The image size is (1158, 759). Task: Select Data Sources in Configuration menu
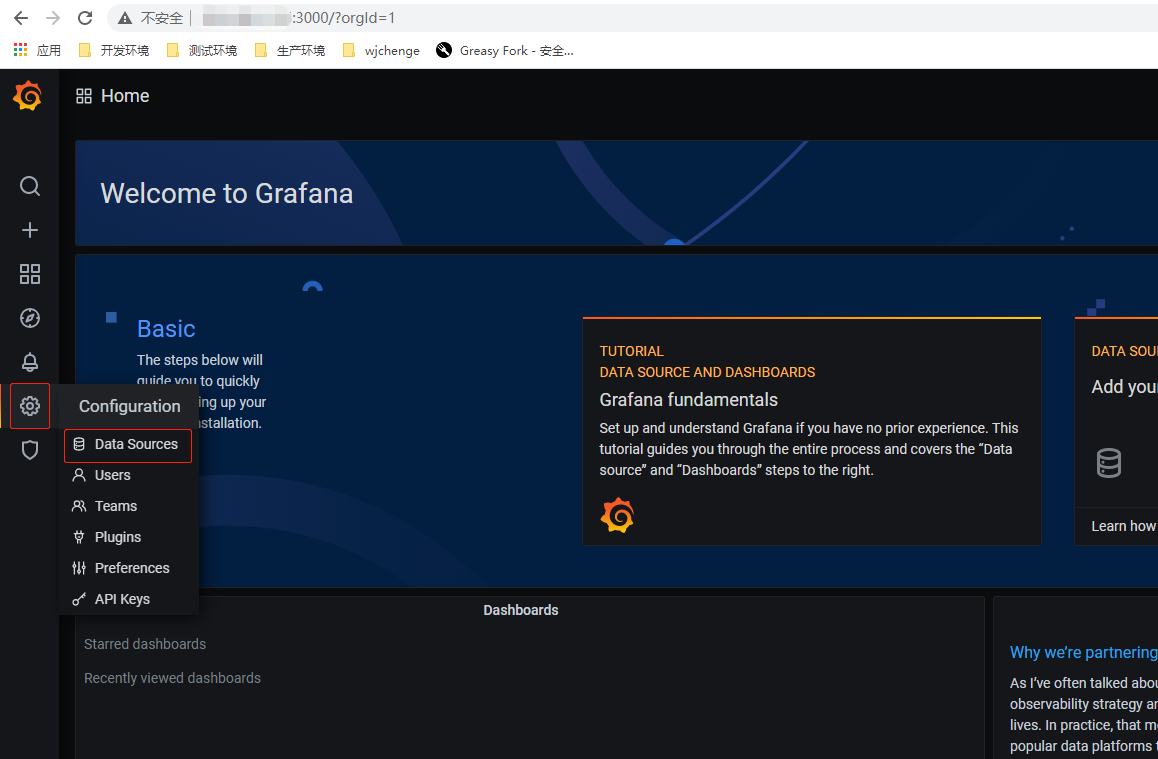click(128, 444)
